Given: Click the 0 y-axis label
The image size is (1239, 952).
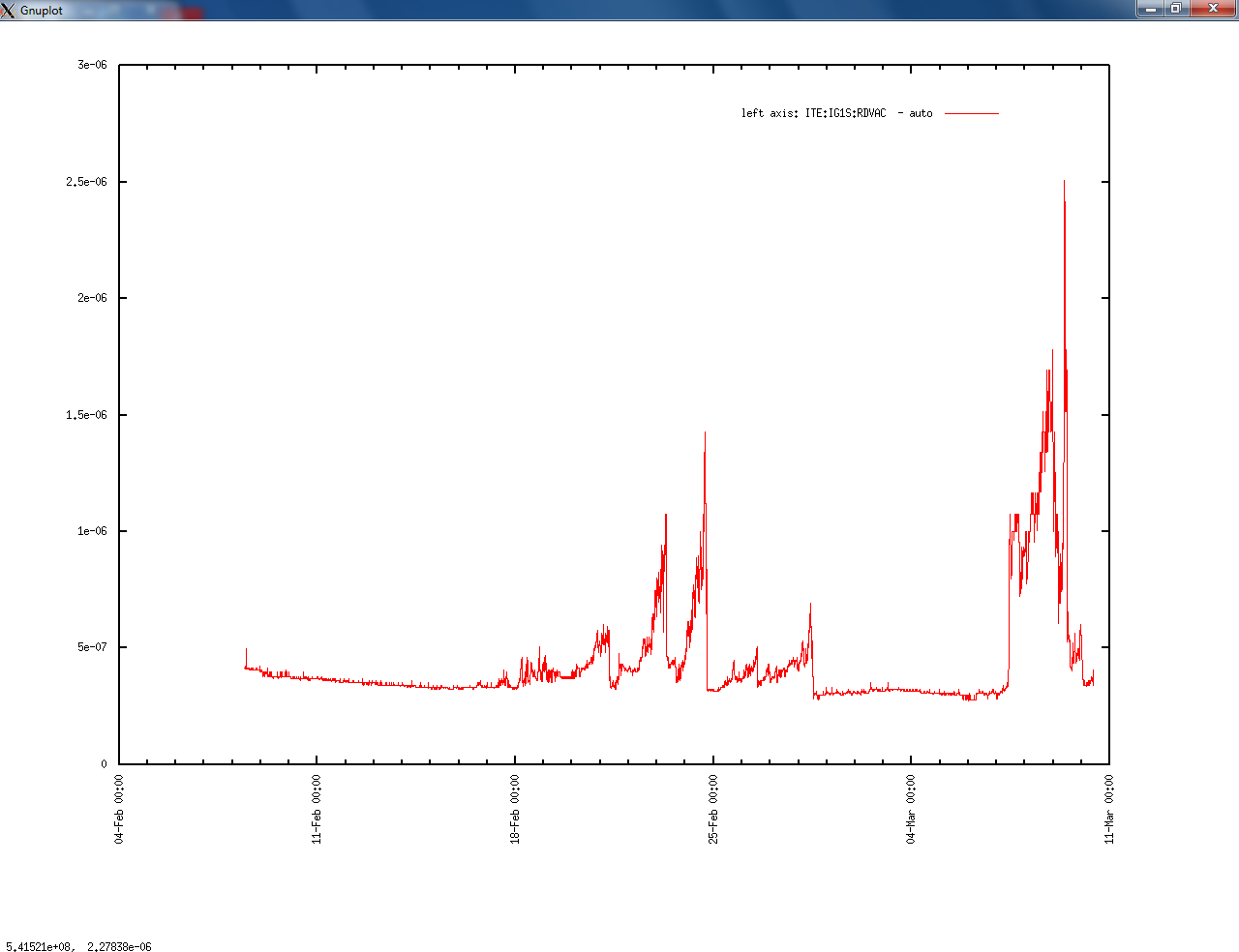Looking at the screenshot, I should (105, 764).
